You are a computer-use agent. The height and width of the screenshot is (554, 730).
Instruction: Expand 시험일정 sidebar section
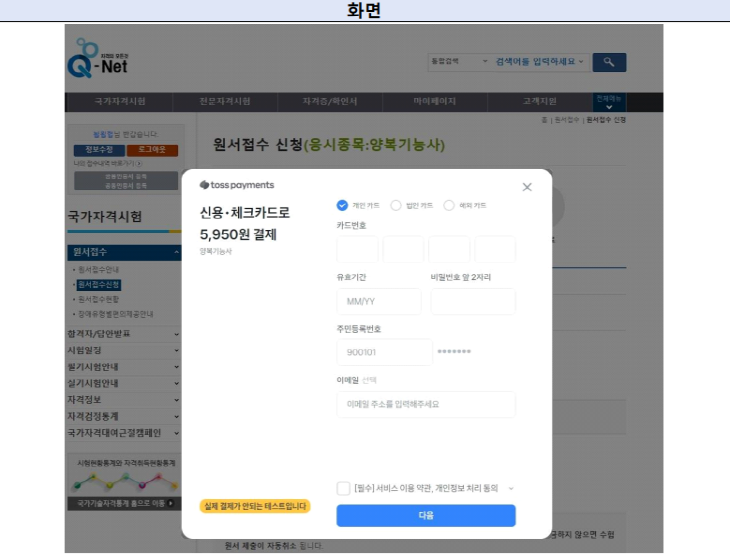(124, 350)
